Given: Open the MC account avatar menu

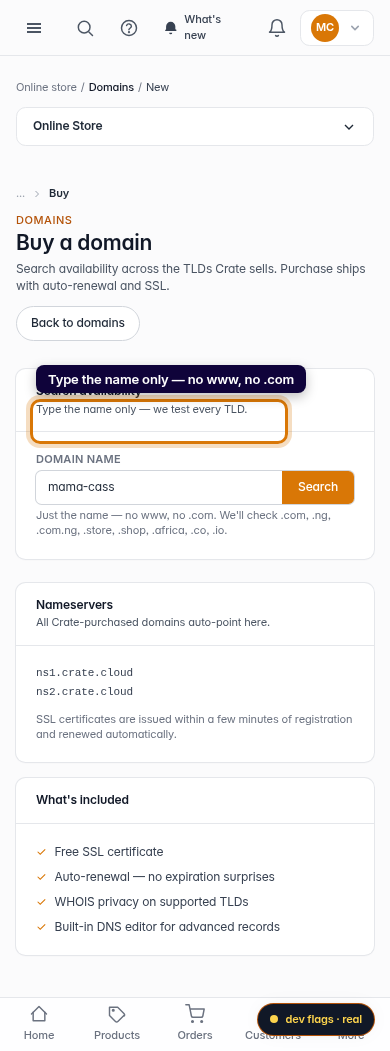Looking at the screenshot, I should pyautogui.click(x=337, y=27).
